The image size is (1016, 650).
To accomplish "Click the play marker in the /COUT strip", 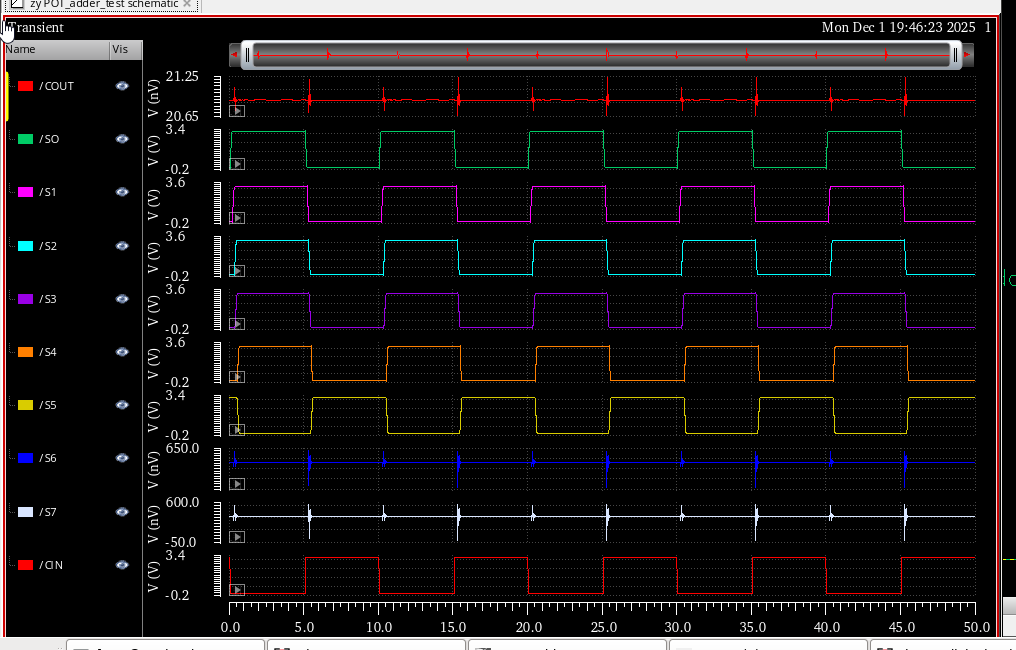I will coord(237,111).
